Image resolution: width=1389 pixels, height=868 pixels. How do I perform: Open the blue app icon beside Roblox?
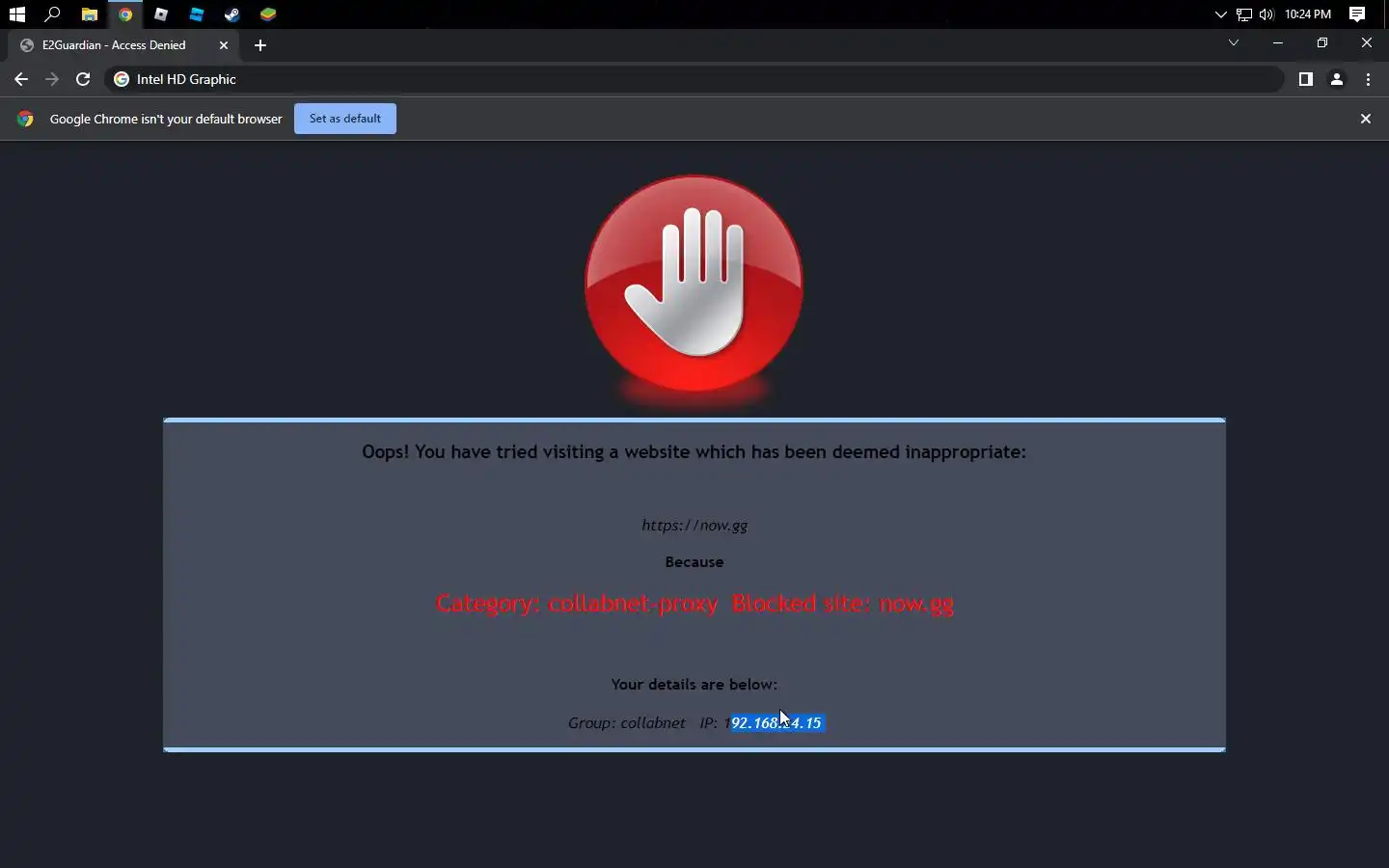[197, 14]
